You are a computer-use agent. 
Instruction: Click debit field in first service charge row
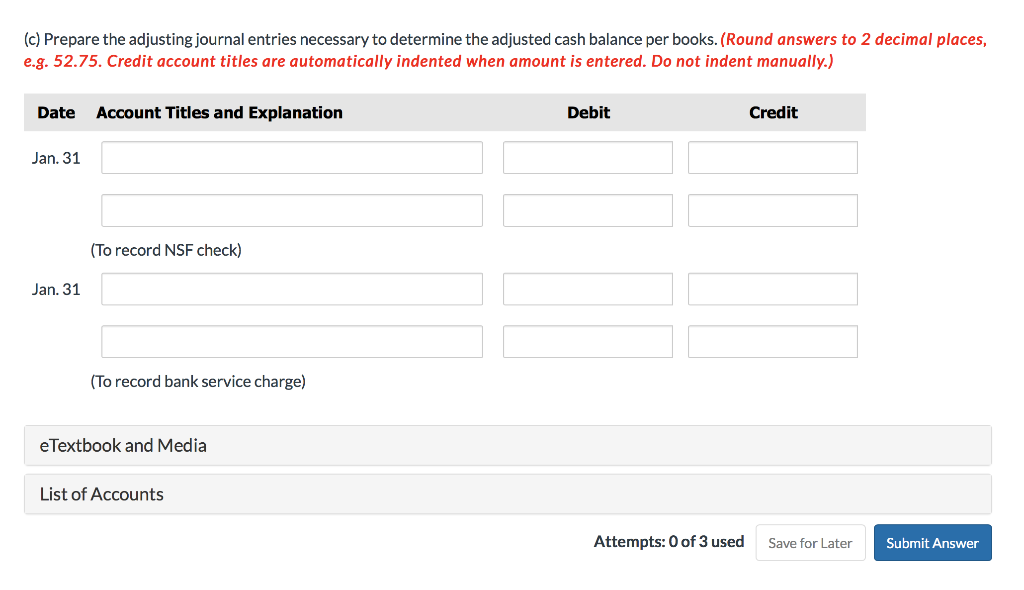click(x=588, y=289)
